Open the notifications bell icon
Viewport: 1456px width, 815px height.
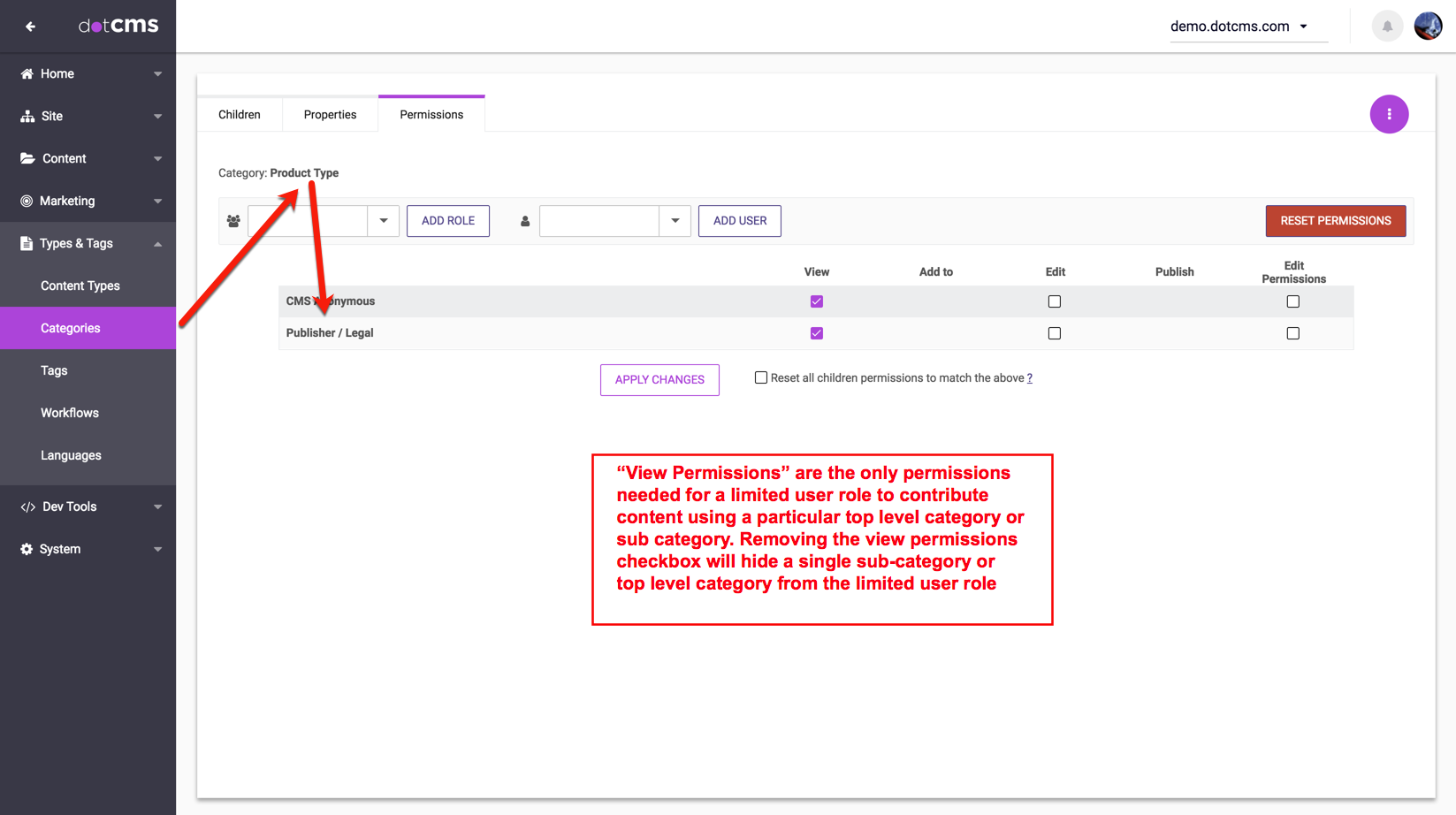pos(1387,27)
